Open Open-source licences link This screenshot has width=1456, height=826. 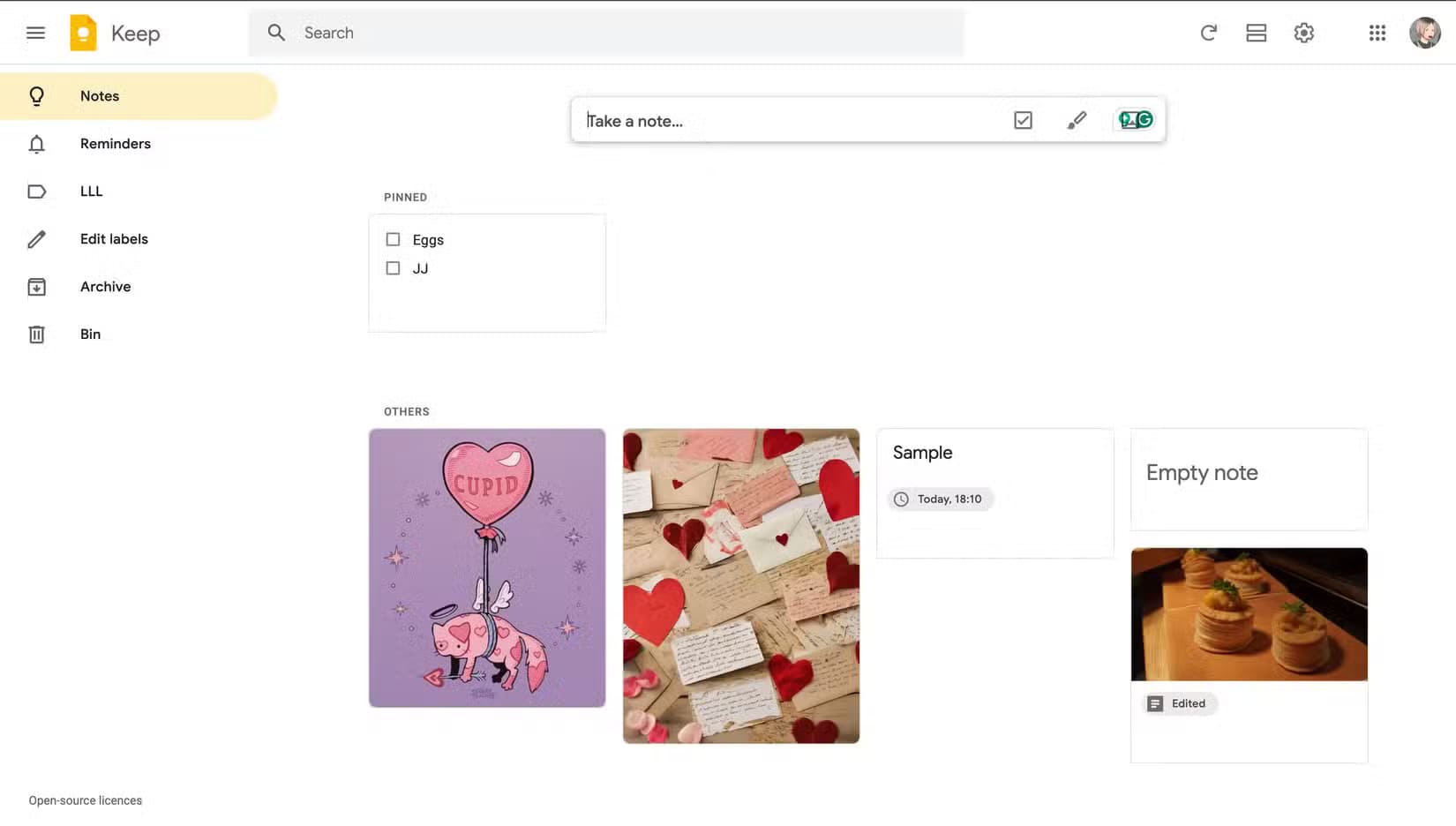point(86,800)
